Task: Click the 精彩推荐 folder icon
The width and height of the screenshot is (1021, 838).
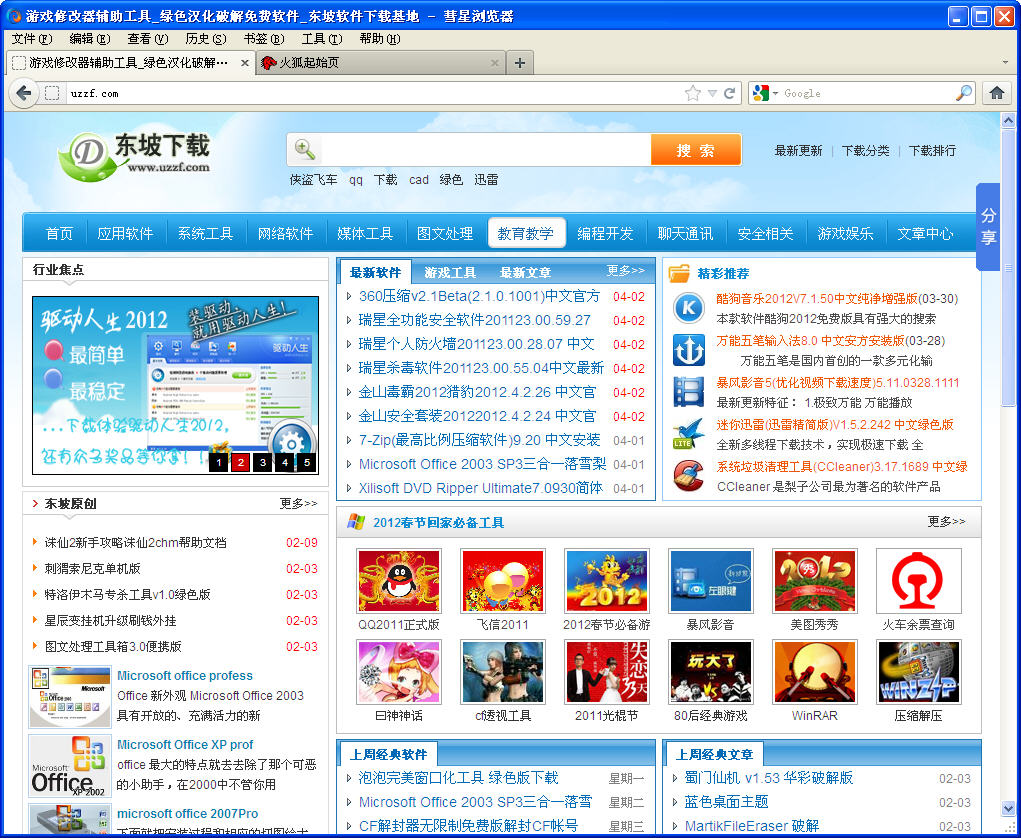Action: 679,273
